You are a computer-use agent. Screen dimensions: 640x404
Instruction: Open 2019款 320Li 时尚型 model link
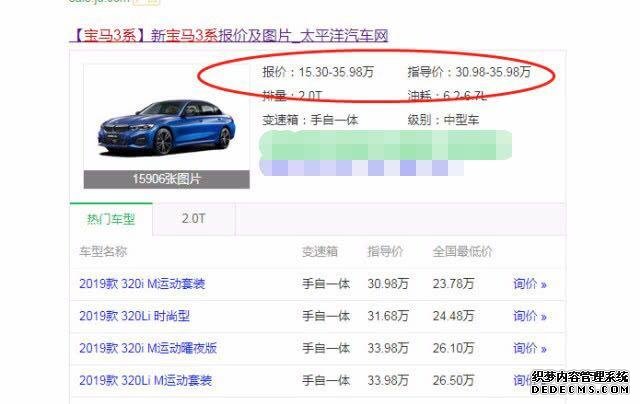coord(135,316)
